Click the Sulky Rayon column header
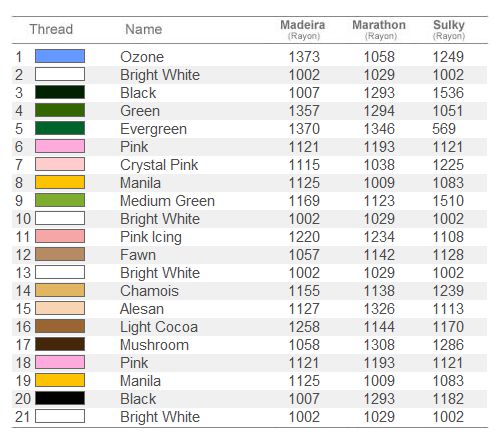This screenshot has width=500, height=438. (449, 30)
